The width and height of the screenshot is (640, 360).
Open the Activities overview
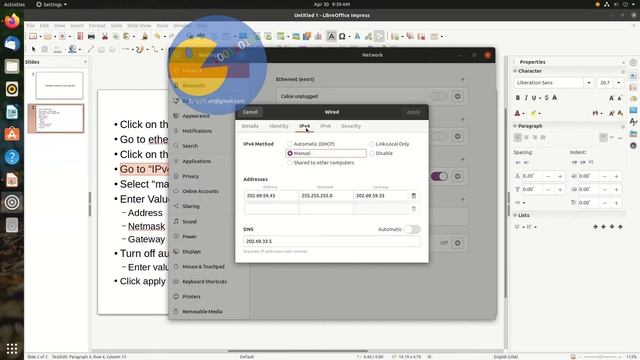coord(14,4)
